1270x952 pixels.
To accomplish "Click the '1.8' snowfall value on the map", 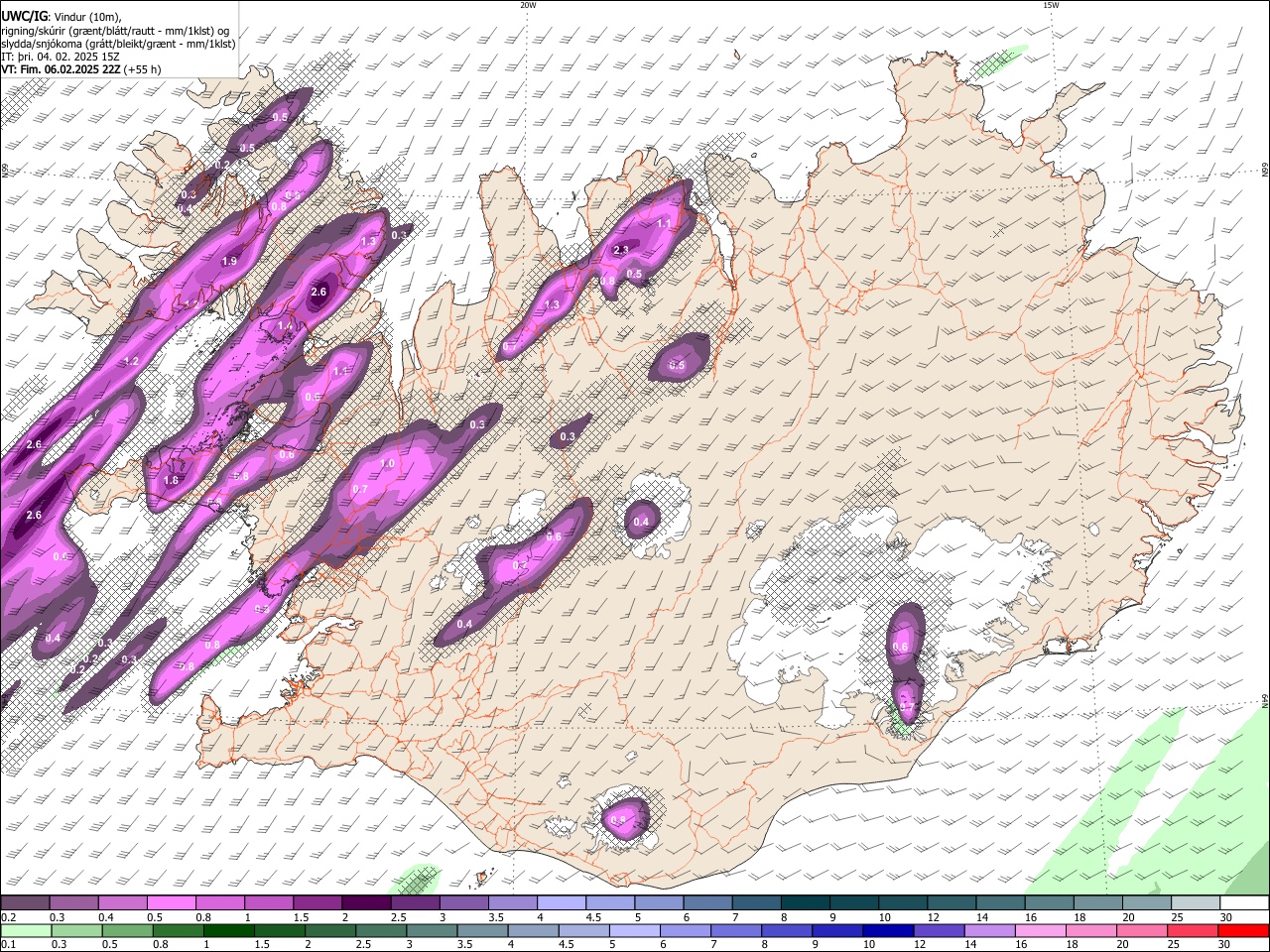I will 171,480.
